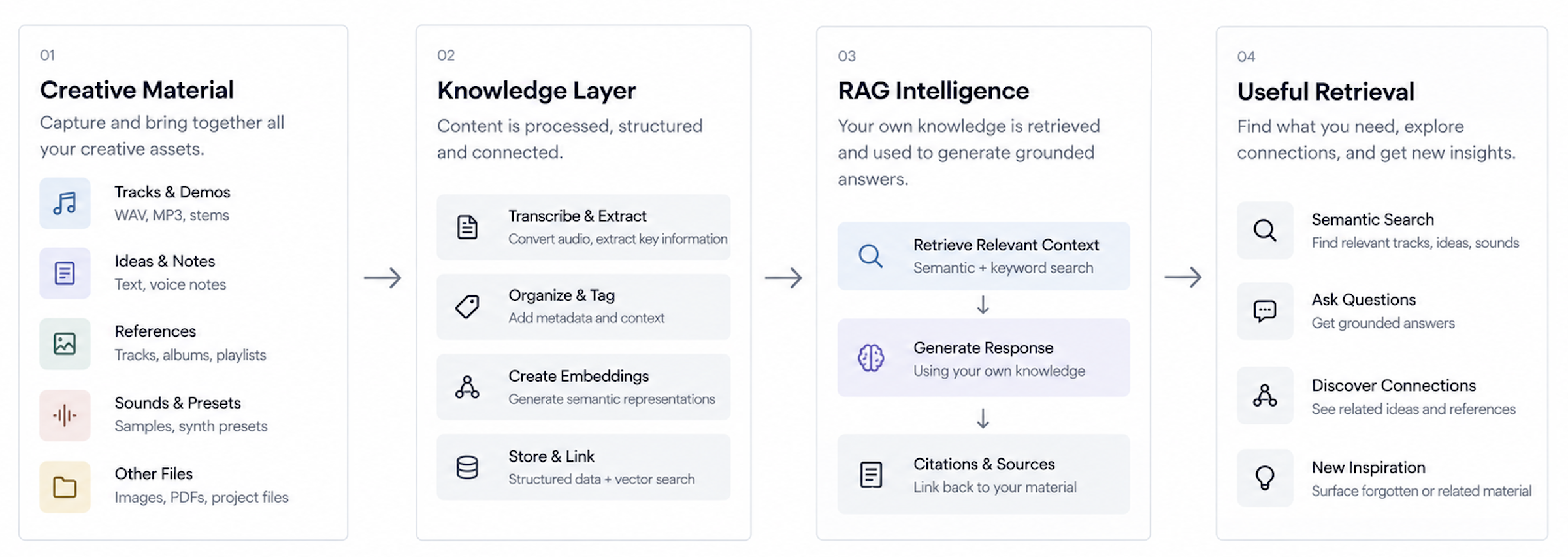Select the lightbulb icon for New Inspiration
Viewport: 1568px width, 557px height.
coord(1265,478)
